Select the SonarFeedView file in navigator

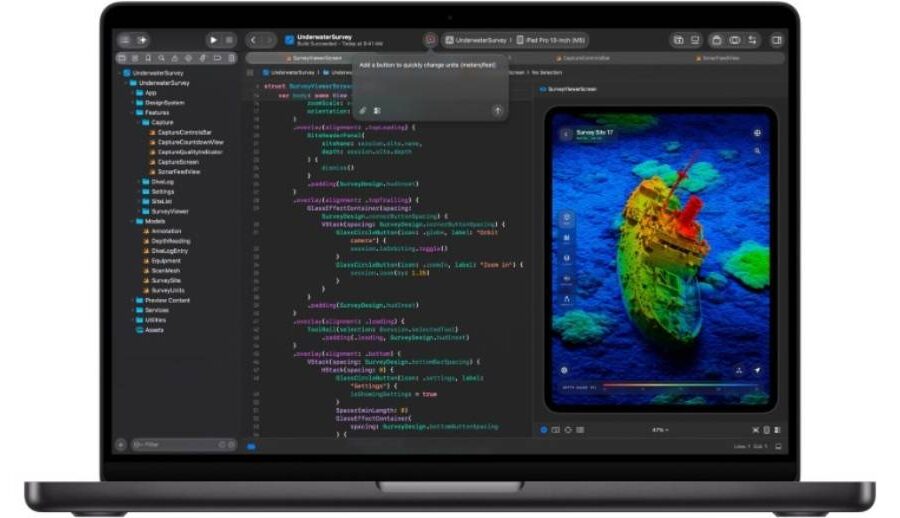pyautogui.click(x=174, y=172)
